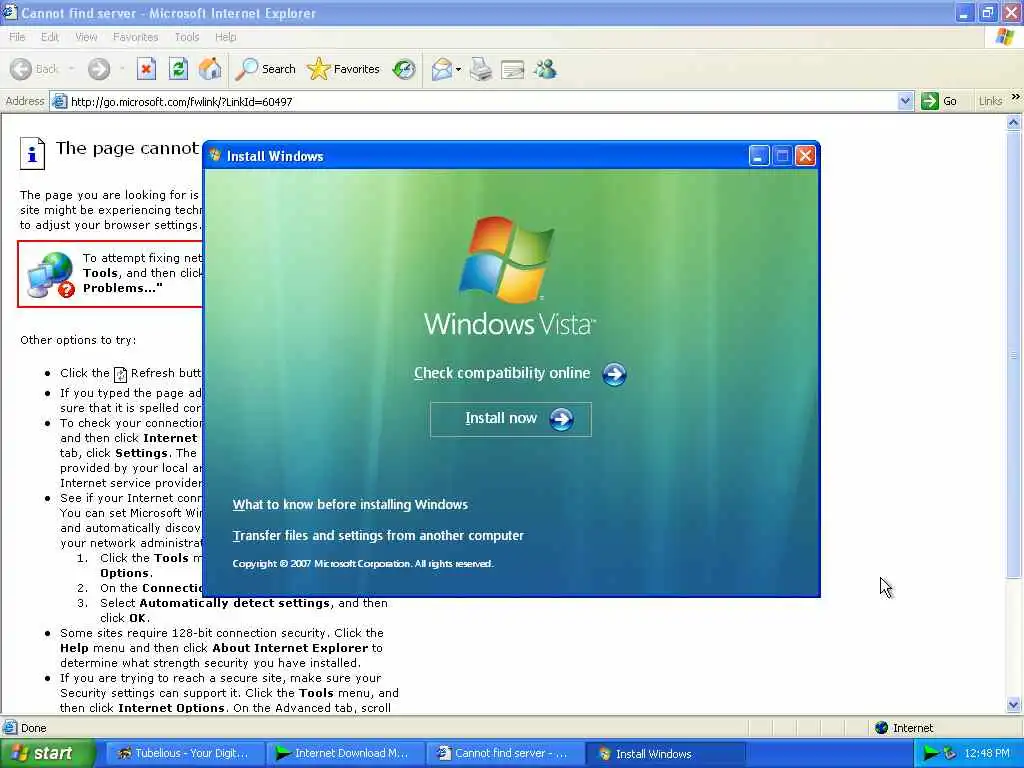Open the Help menu
Viewport: 1024px width, 768px height.
click(x=225, y=37)
